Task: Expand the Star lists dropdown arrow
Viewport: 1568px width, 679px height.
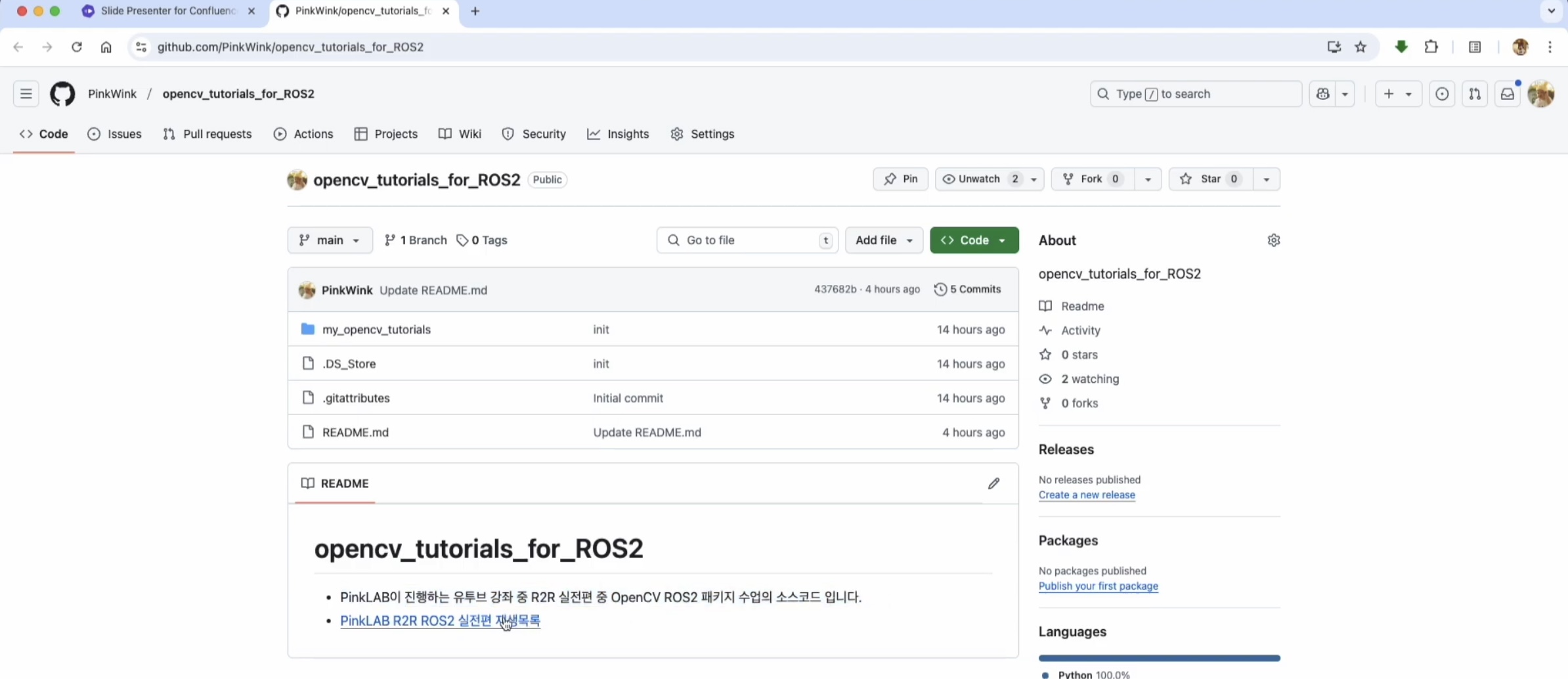Action: coord(1266,179)
